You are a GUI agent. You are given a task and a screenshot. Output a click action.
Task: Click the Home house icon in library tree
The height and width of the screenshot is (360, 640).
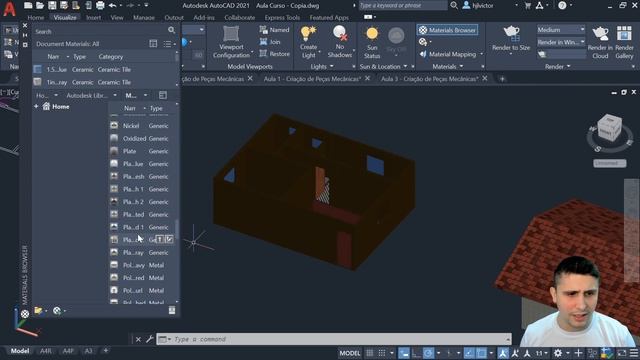46,107
